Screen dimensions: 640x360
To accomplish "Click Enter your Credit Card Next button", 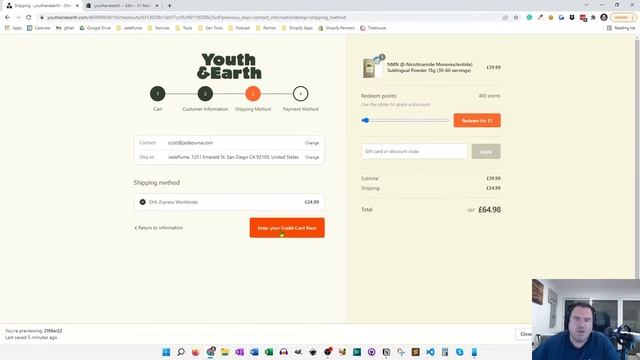I will [287, 228].
